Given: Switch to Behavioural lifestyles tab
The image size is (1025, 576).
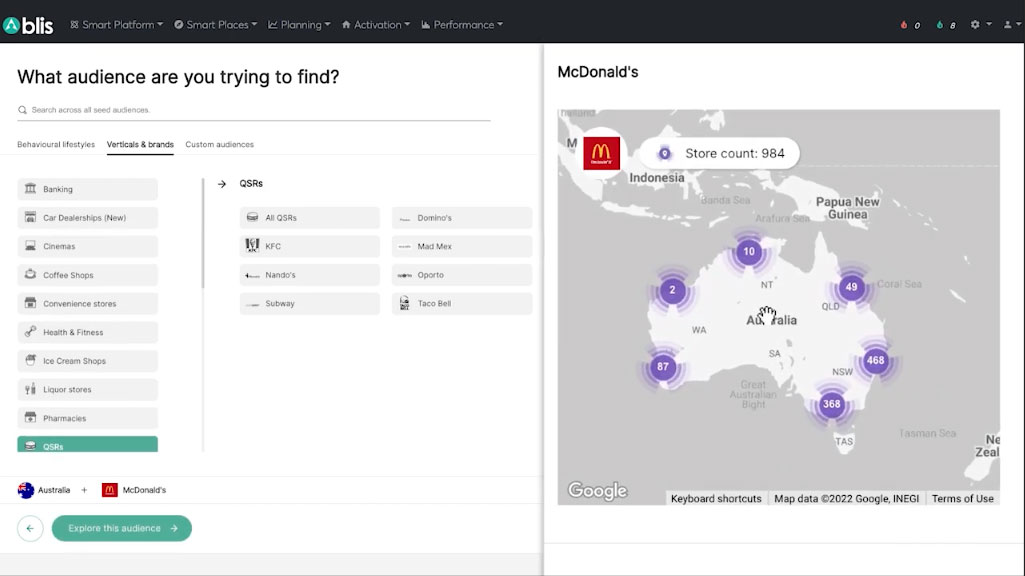Looking at the screenshot, I should coord(56,144).
